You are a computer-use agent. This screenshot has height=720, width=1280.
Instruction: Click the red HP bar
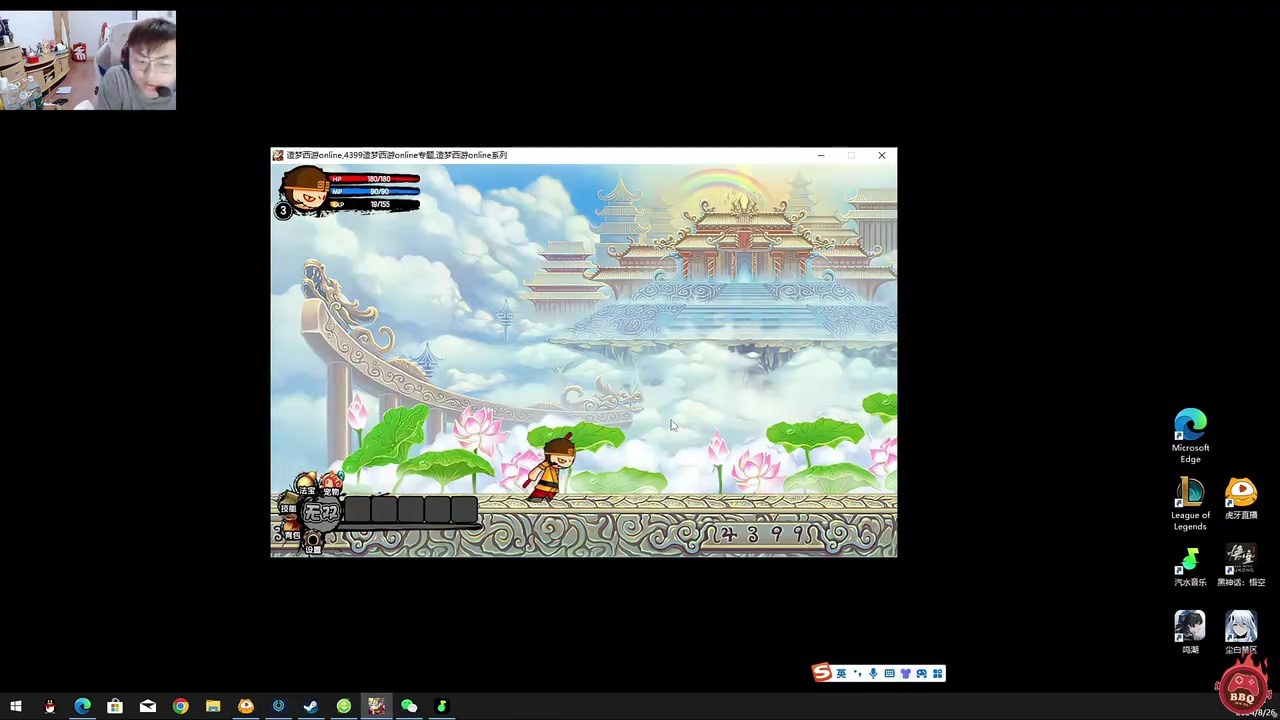pos(376,179)
